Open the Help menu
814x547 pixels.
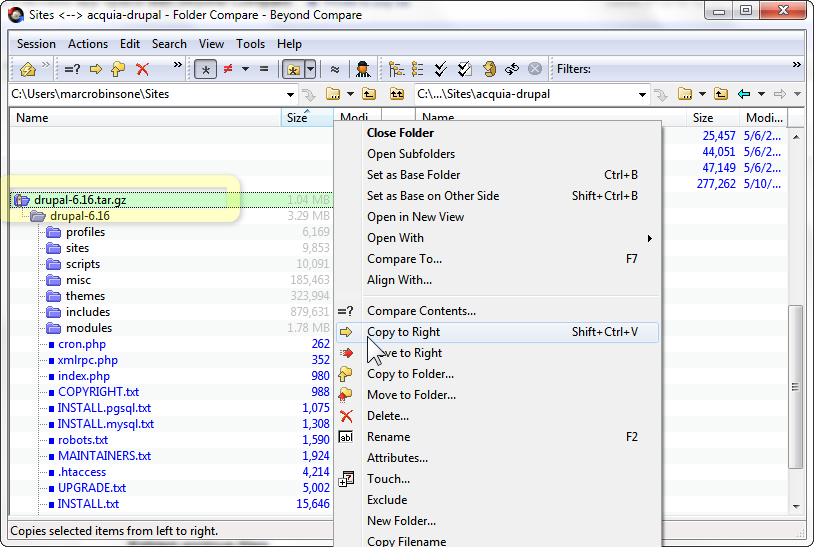289,44
